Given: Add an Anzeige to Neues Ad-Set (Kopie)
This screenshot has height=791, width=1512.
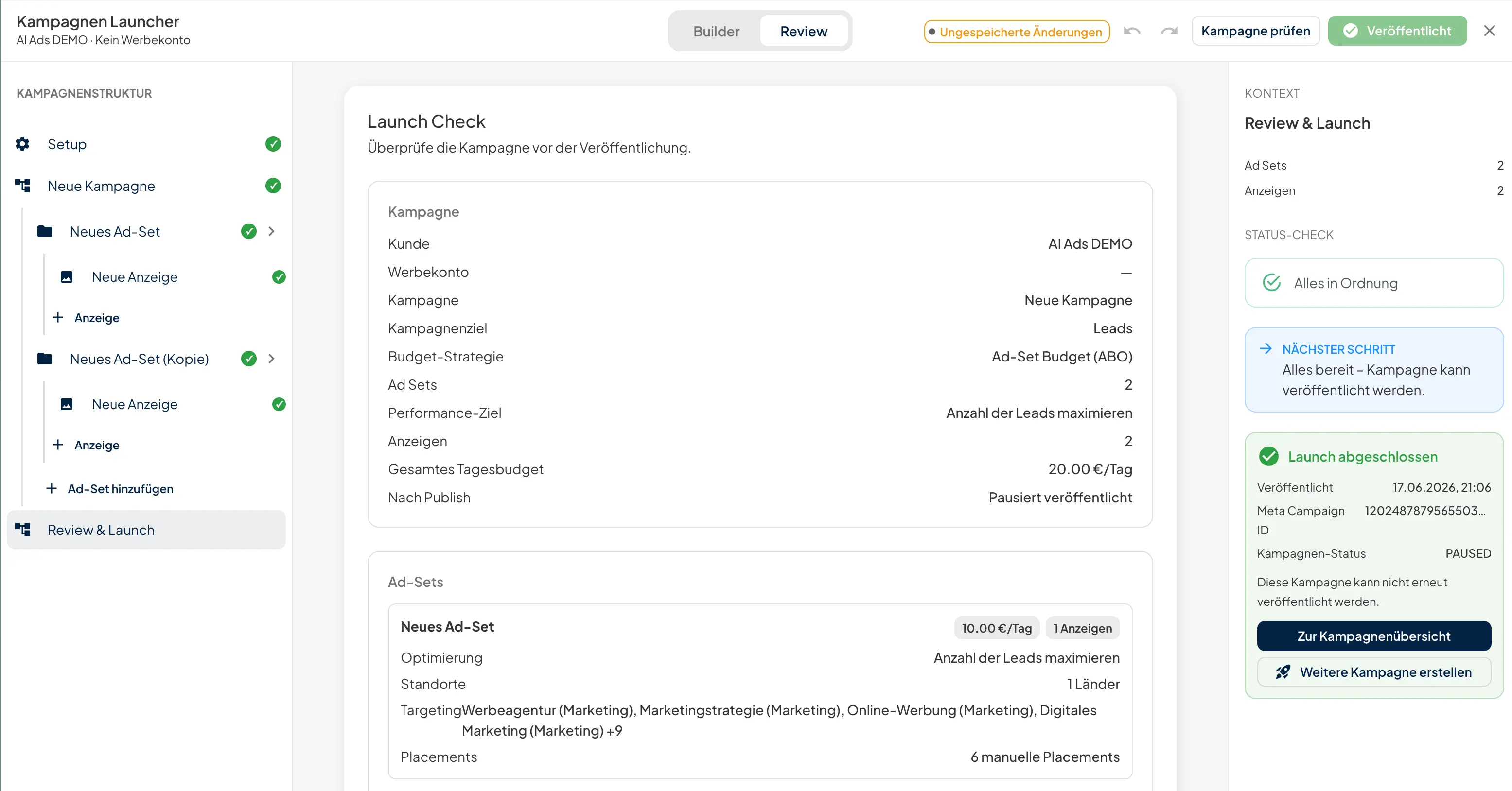Looking at the screenshot, I should (86, 445).
